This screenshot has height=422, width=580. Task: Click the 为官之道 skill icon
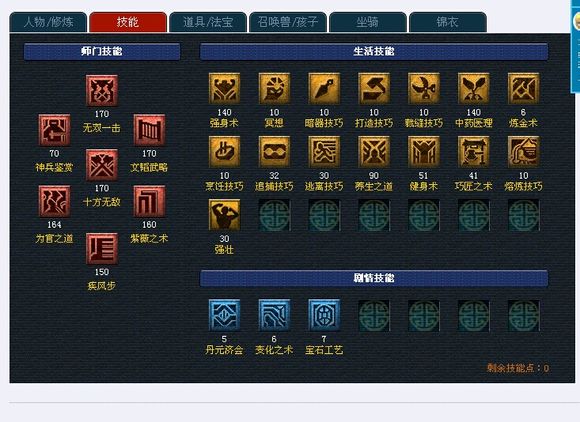click(x=54, y=201)
